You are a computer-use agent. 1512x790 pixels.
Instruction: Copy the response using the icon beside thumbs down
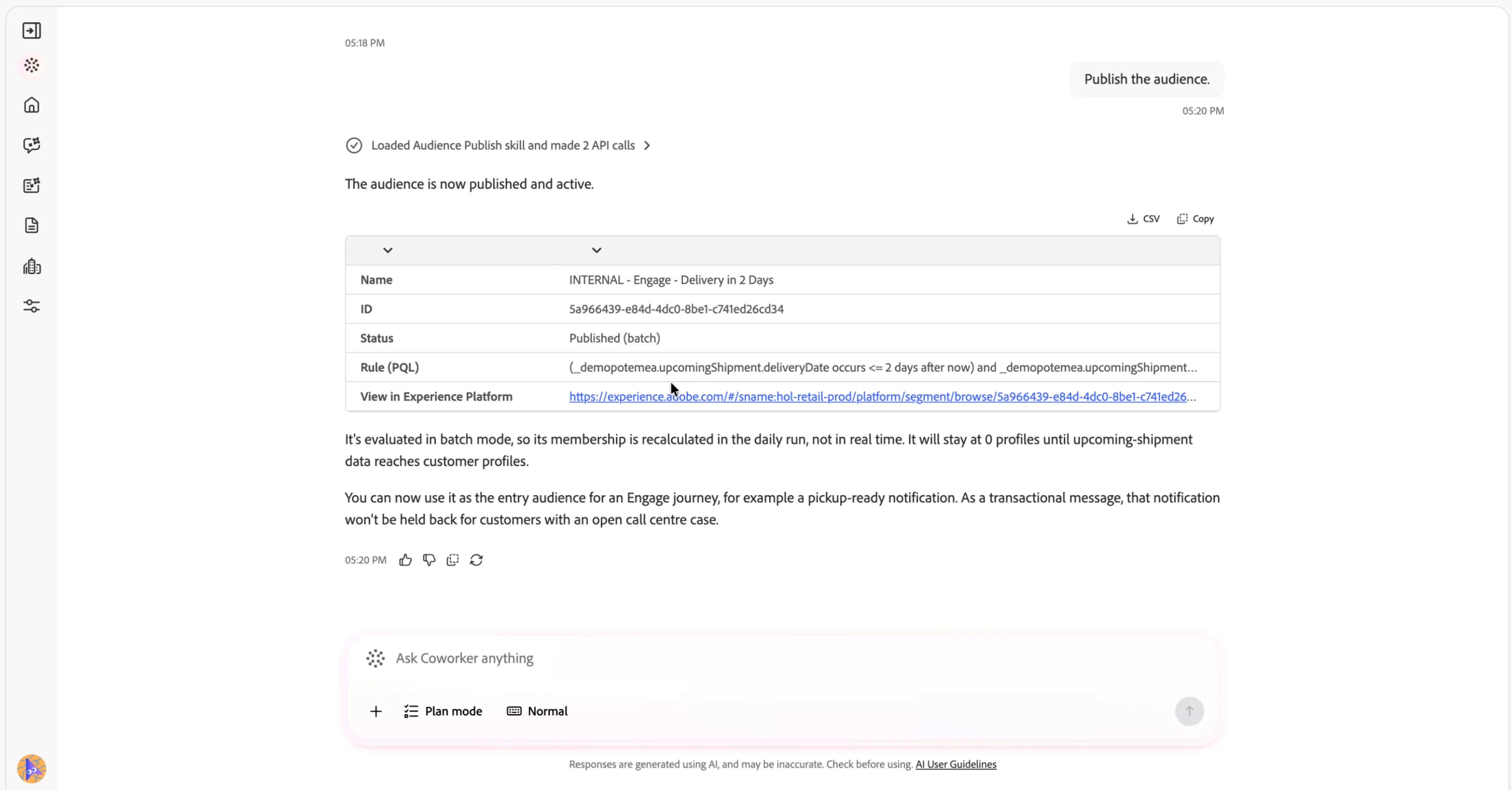(x=452, y=560)
